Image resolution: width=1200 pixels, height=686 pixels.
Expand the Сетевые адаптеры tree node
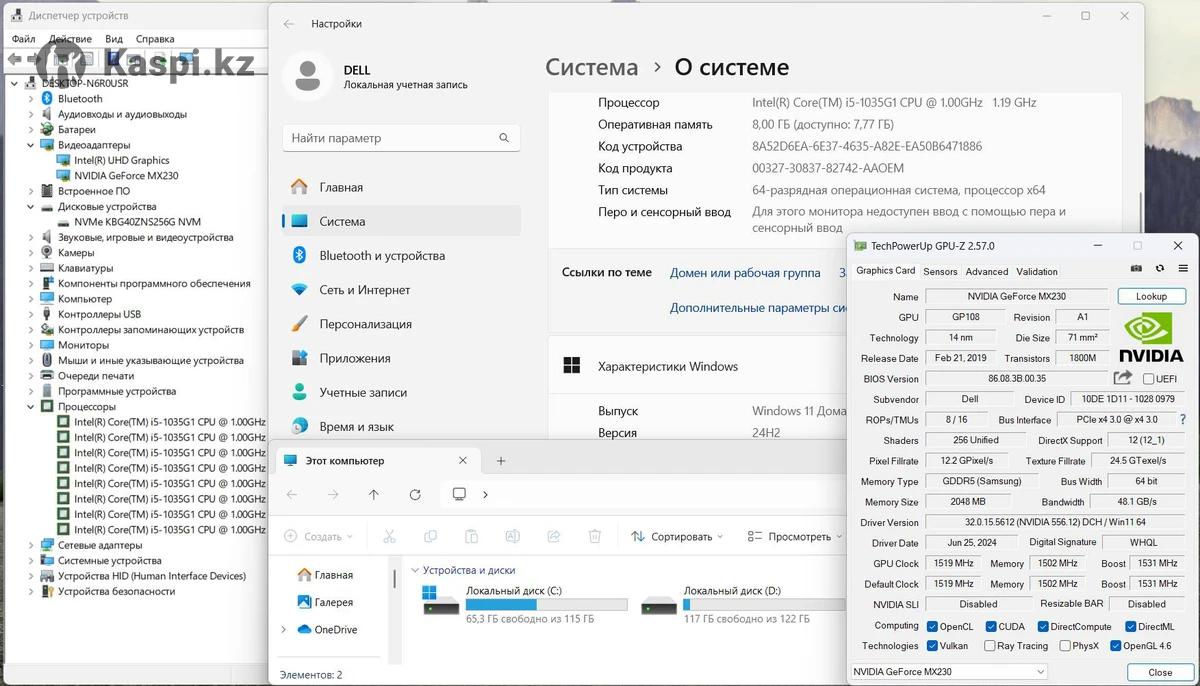(31, 545)
